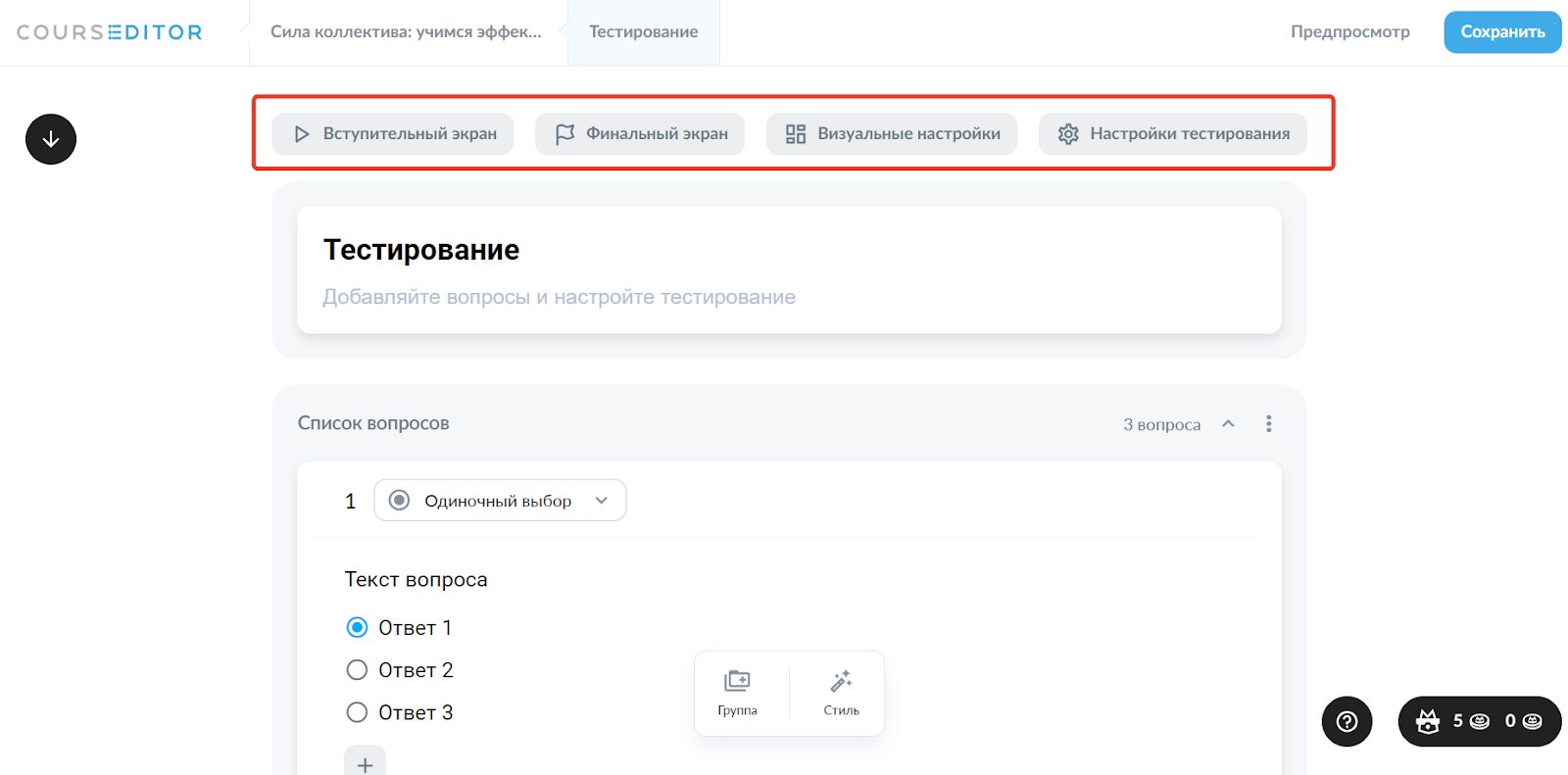Select the Тестирование breadcrumb tab

[x=644, y=31]
